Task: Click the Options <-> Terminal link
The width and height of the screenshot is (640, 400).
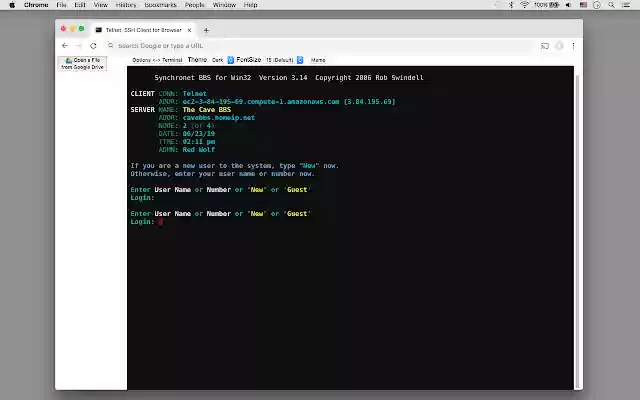Action: tap(157, 60)
